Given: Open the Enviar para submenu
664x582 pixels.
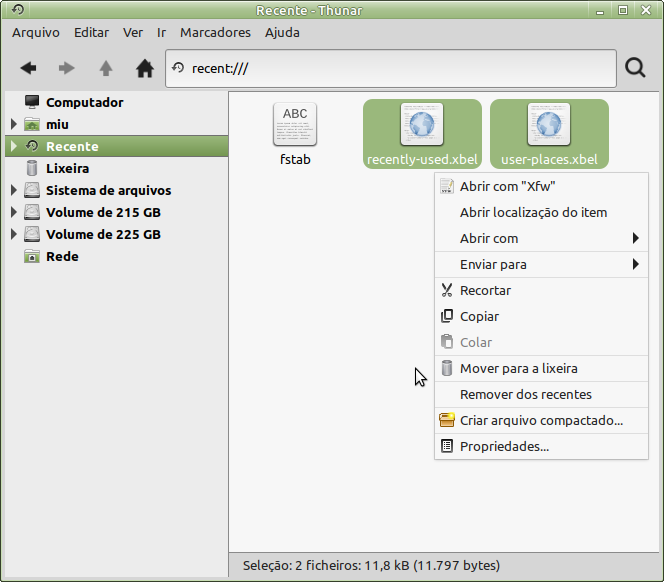Looking at the screenshot, I should 541,265.
